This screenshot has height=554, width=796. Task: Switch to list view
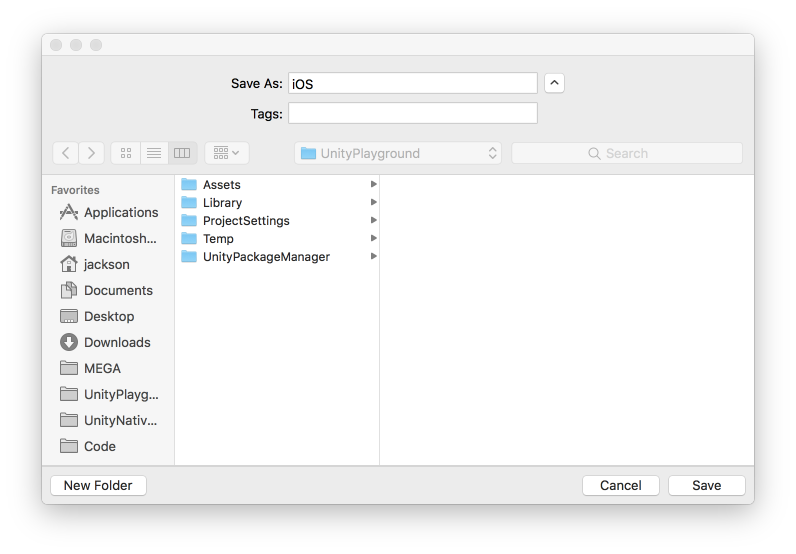(x=154, y=153)
